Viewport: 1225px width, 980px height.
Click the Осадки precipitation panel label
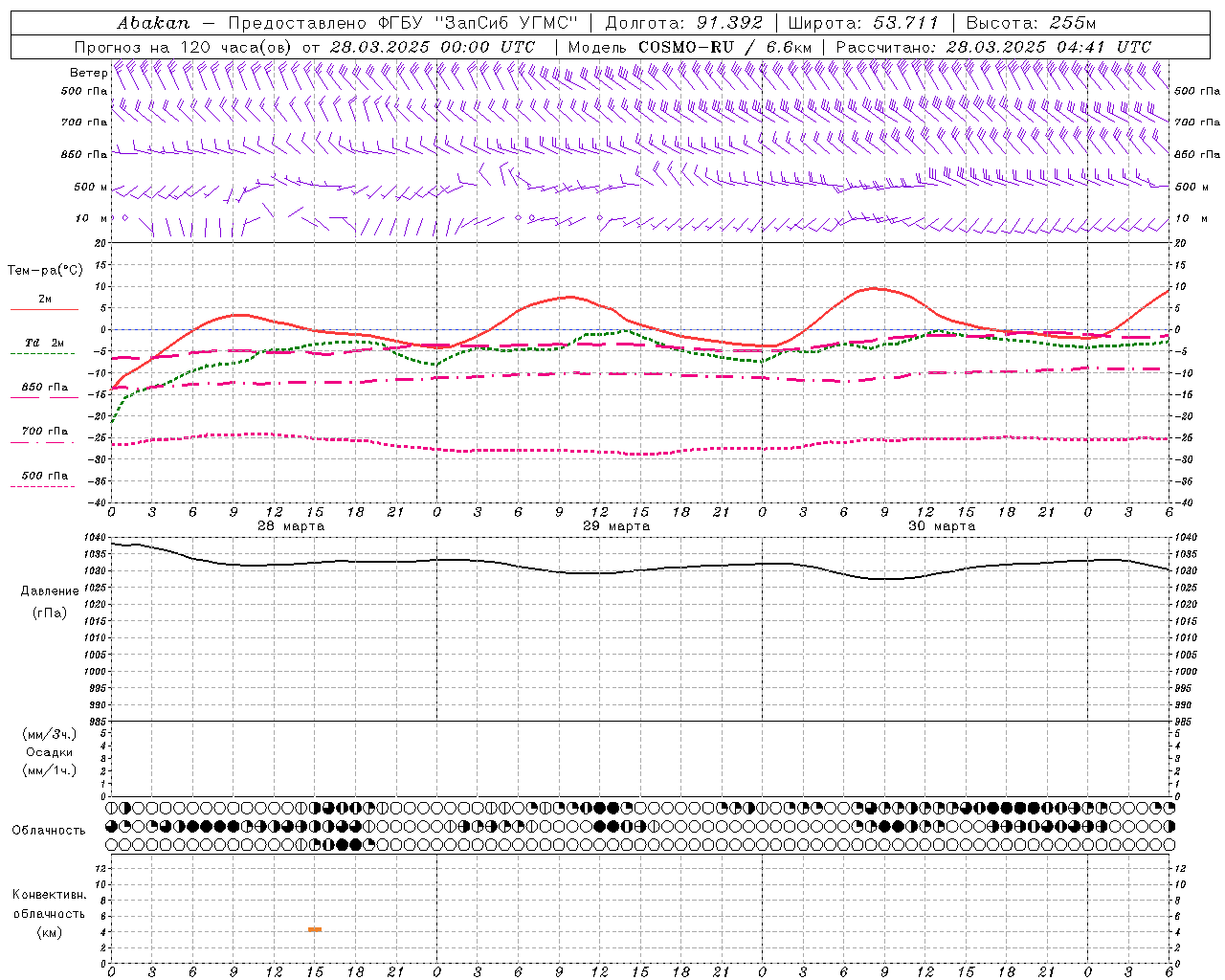[50, 752]
